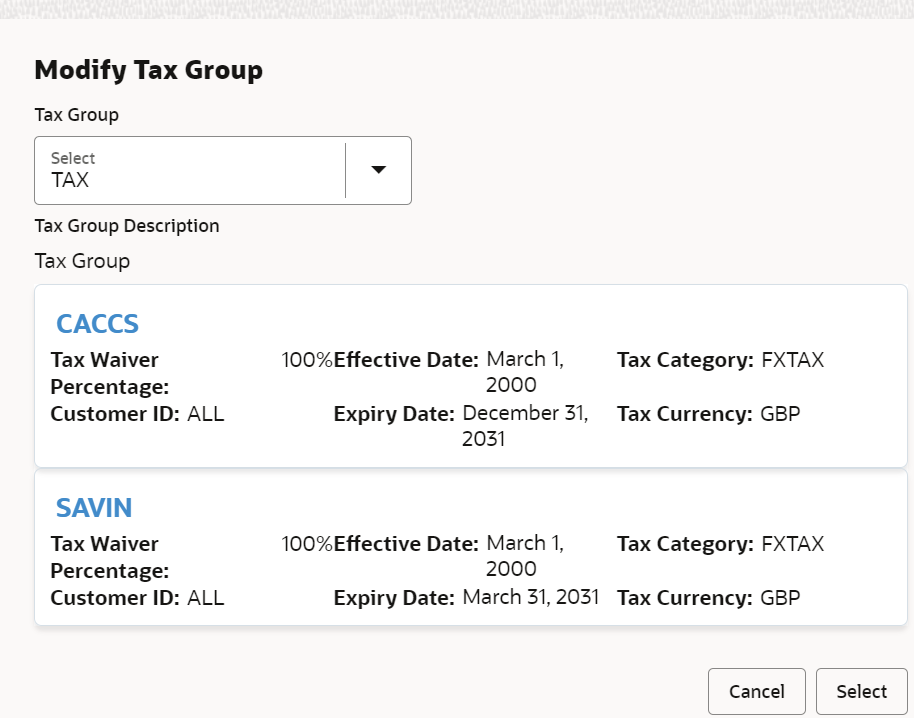Click the Cancel button
The height and width of the screenshot is (718, 914).
(757, 691)
